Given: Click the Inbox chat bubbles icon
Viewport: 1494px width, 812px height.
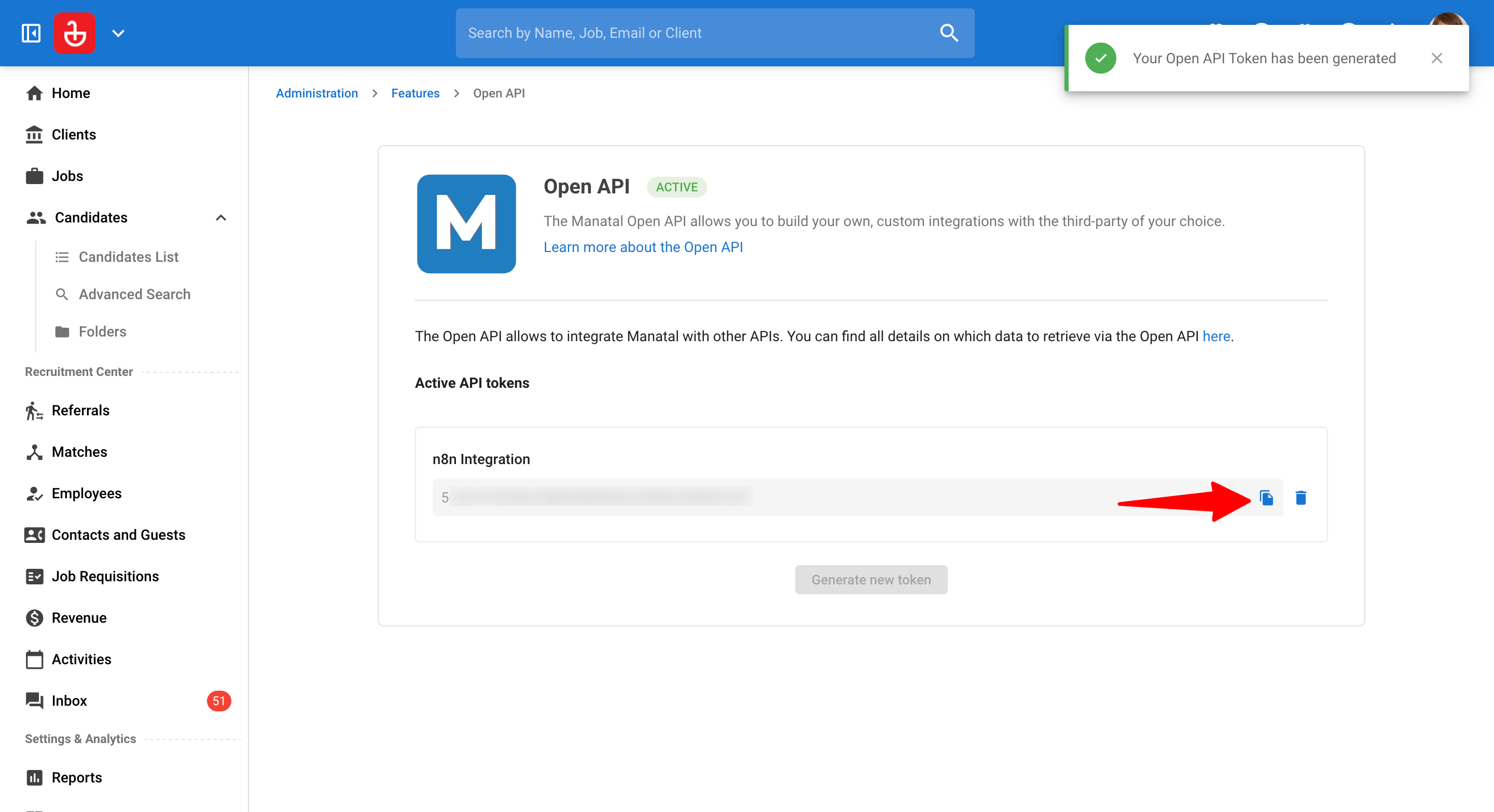Looking at the screenshot, I should coord(34,701).
